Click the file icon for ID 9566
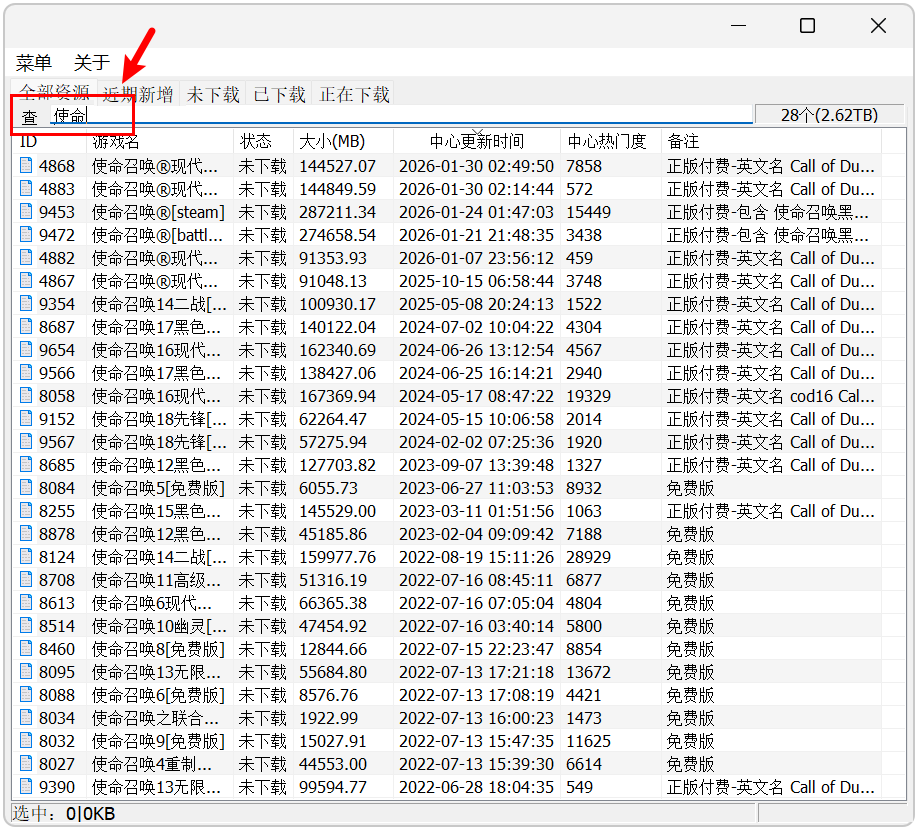 [x=26, y=373]
